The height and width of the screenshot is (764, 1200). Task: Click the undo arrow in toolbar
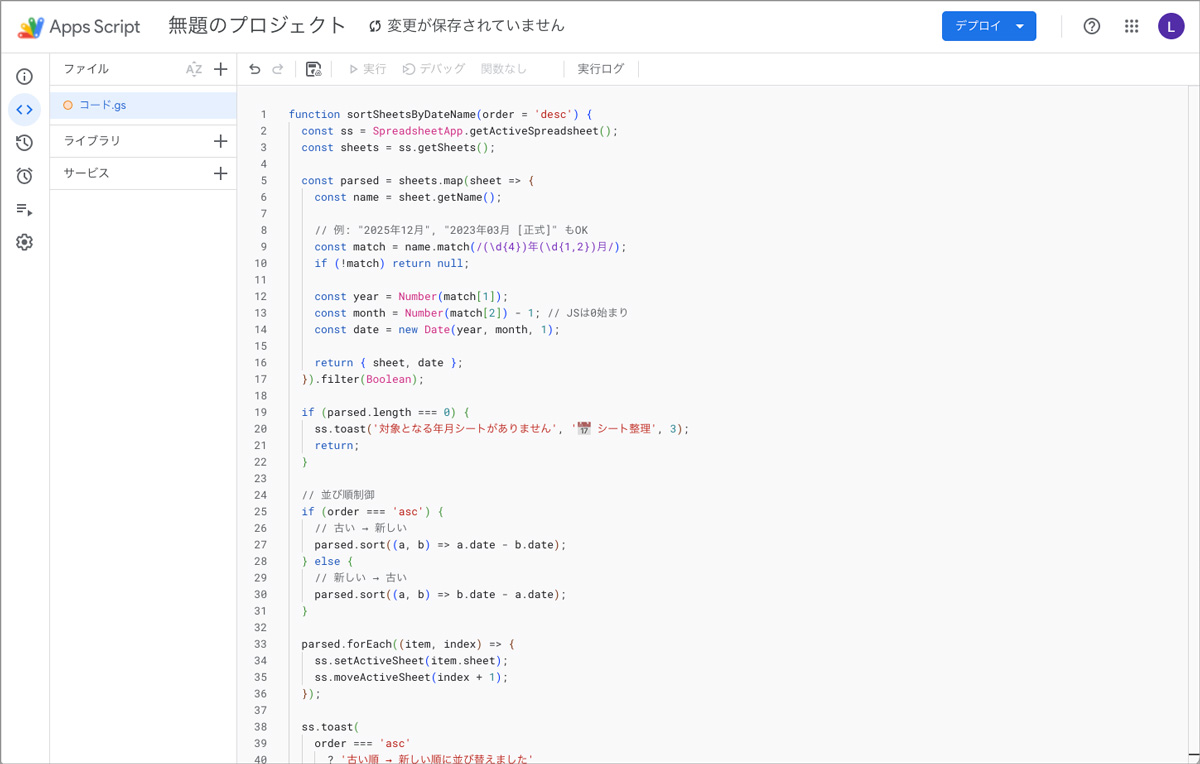255,69
